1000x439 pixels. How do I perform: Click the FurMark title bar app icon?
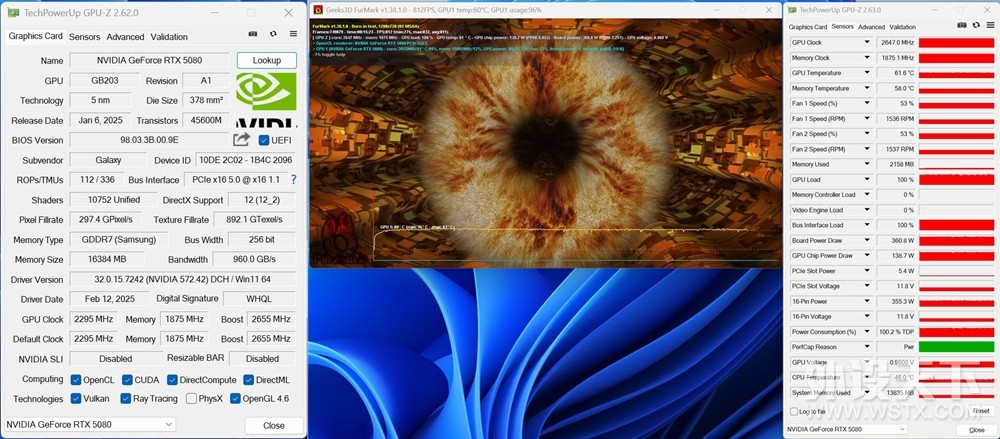pos(318,10)
